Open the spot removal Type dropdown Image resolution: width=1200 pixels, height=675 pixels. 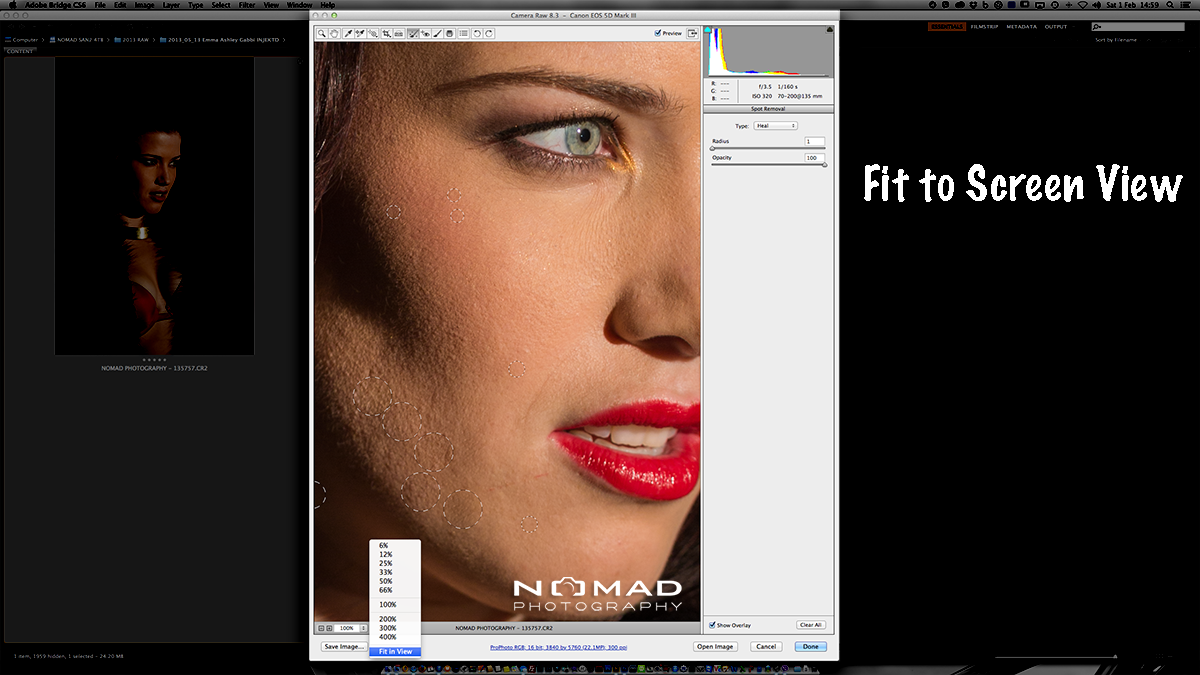775,126
